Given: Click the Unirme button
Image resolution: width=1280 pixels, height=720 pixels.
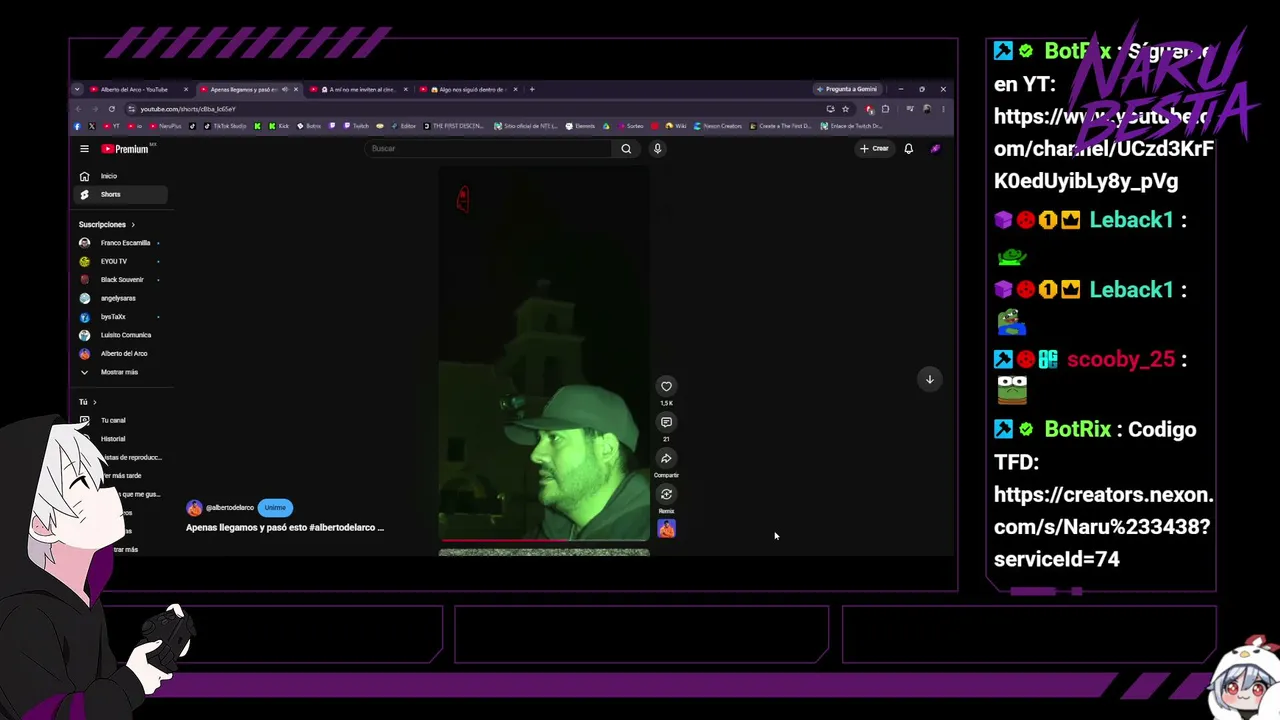Looking at the screenshot, I should click(275, 508).
